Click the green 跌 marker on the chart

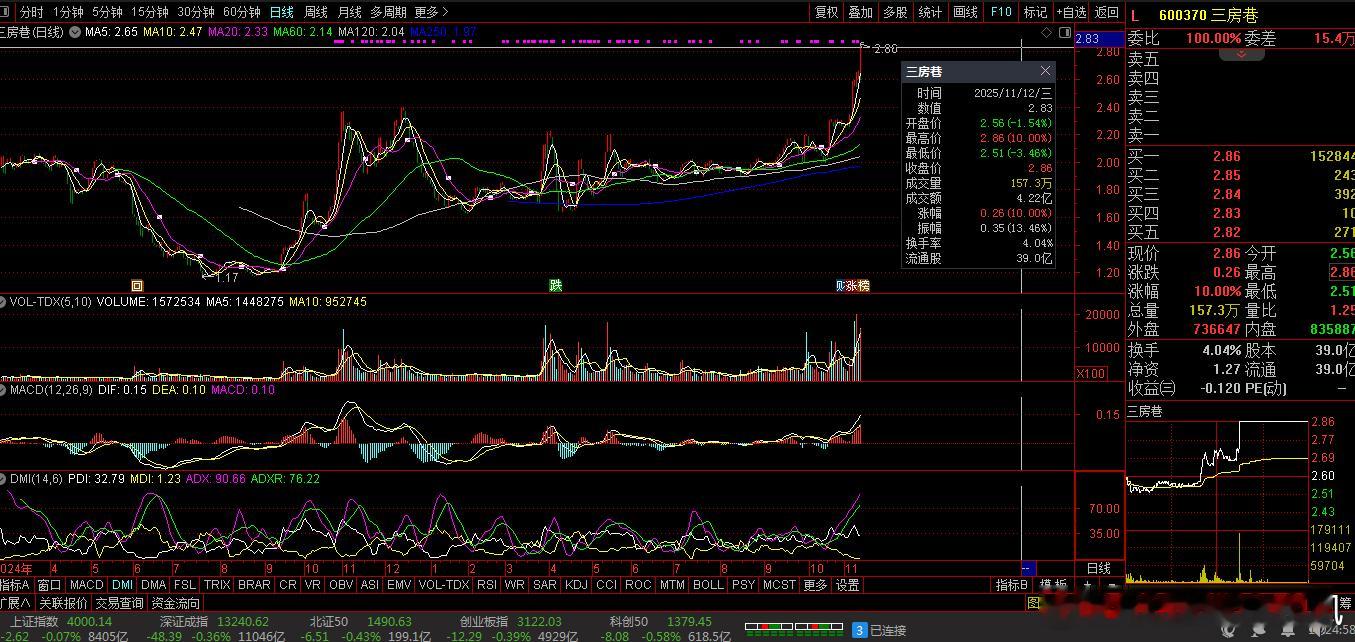pos(555,285)
